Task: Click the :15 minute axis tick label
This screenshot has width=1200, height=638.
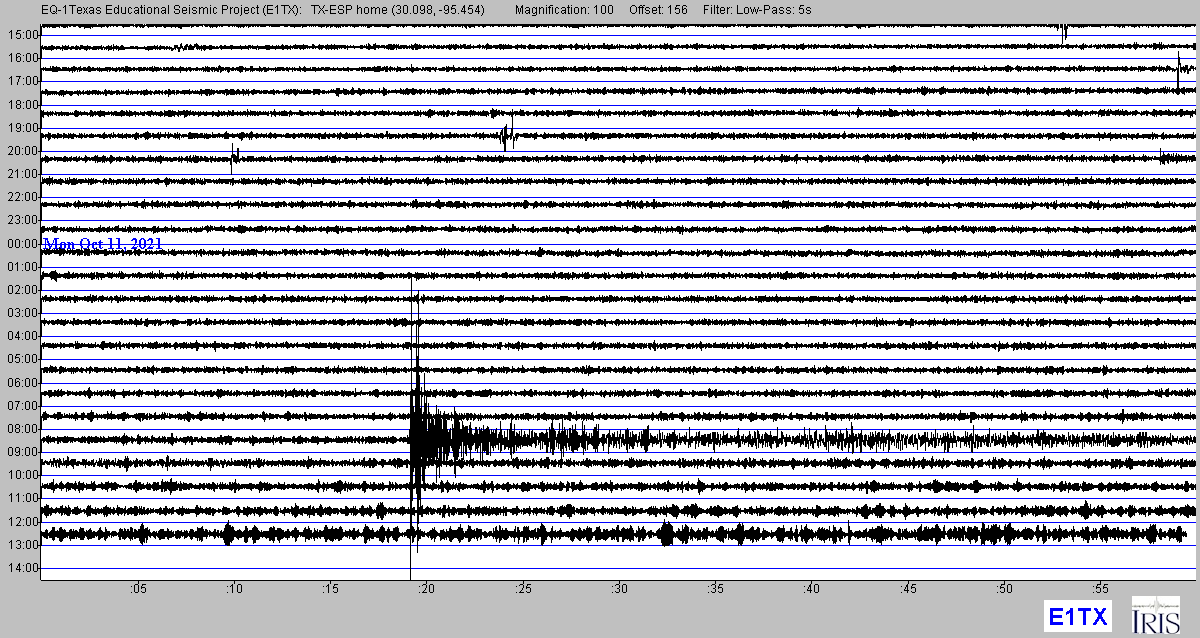Action: [x=331, y=588]
